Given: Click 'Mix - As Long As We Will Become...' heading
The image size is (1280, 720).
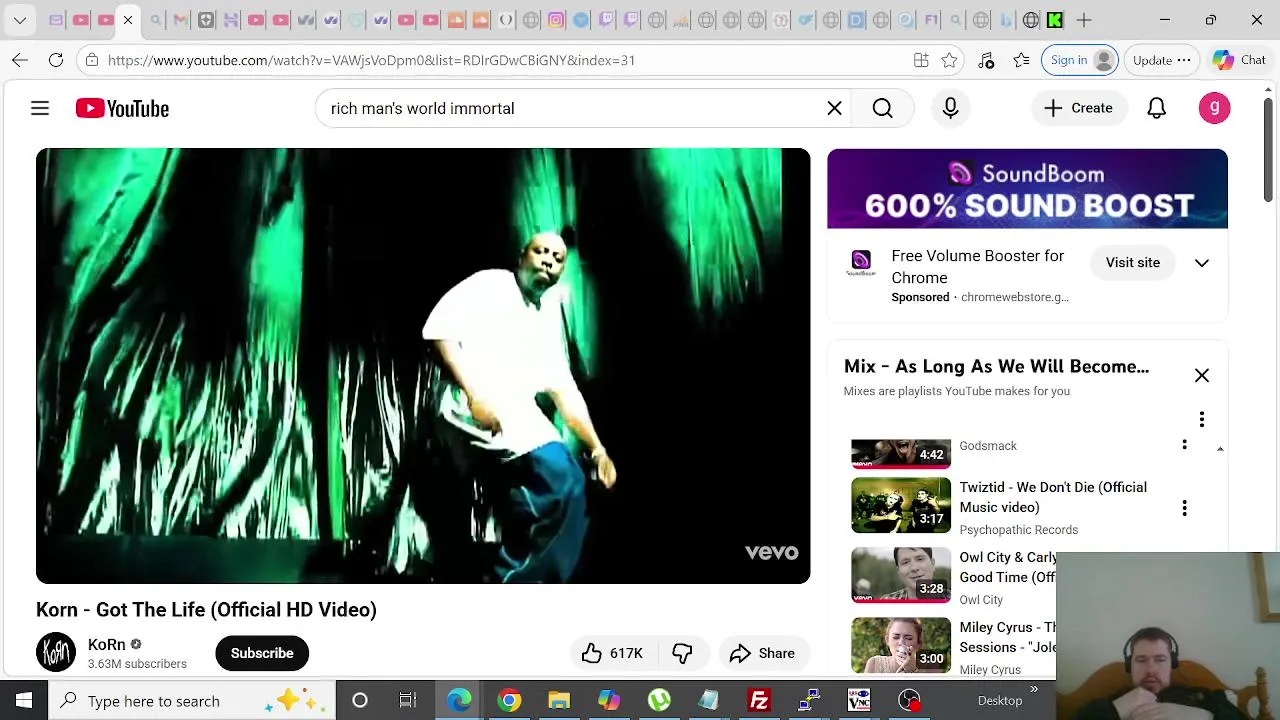Looking at the screenshot, I should pyautogui.click(x=996, y=367).
